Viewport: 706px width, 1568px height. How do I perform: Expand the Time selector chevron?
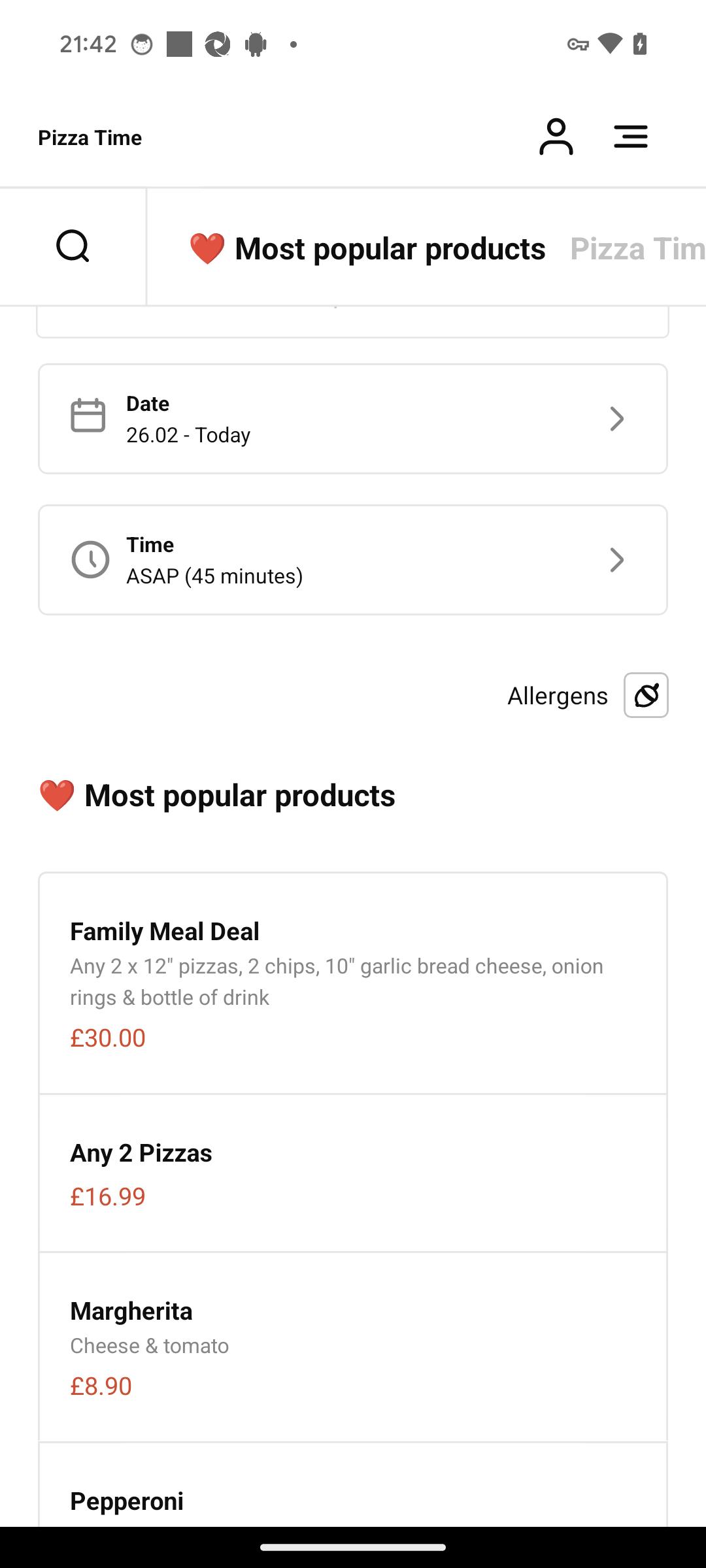(616, 560)
